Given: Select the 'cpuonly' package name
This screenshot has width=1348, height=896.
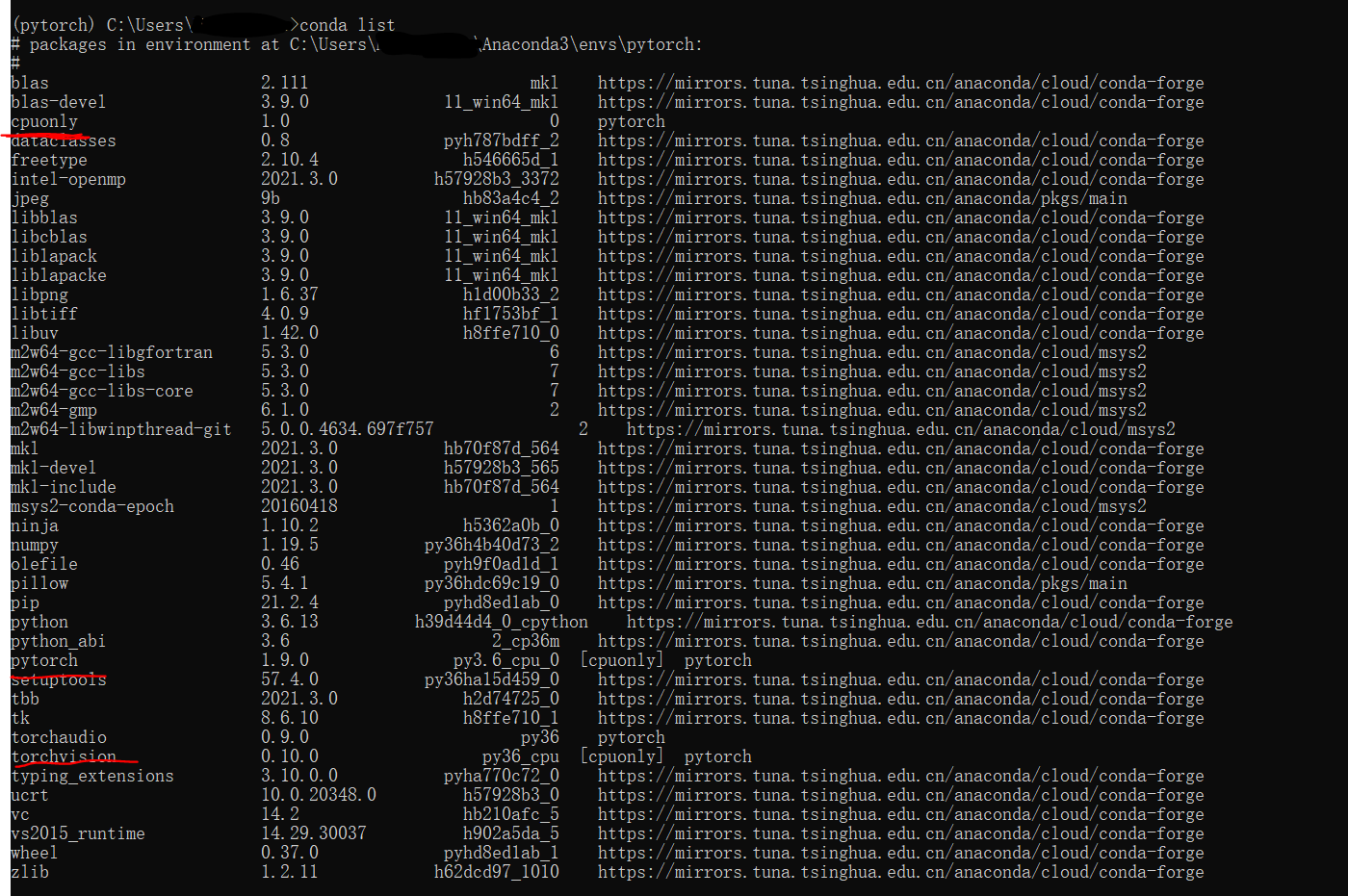Looking at the screenshot, I should (x=44, y=121).
